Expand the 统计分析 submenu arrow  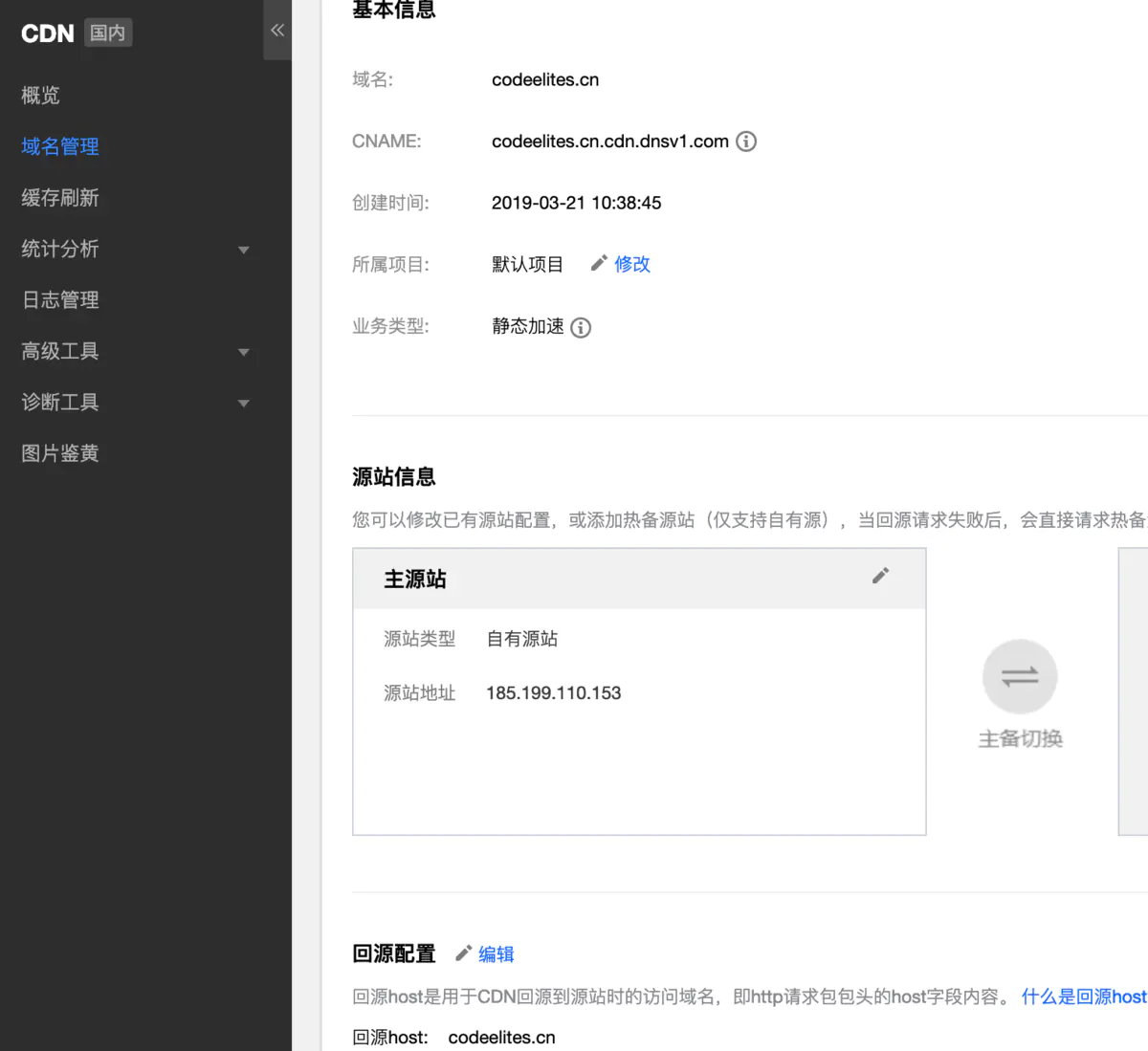[x=243, y=250]
